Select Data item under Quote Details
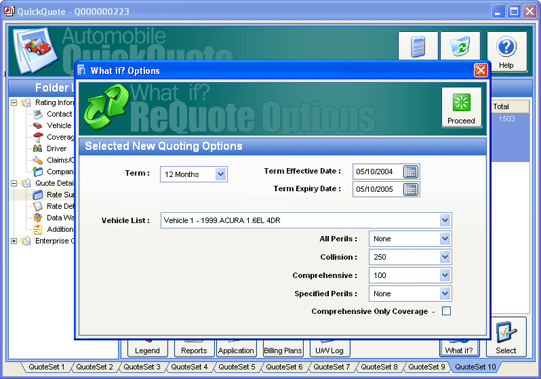Image resolution: width=541 pixels, height=379 pixels. [60, 218]
